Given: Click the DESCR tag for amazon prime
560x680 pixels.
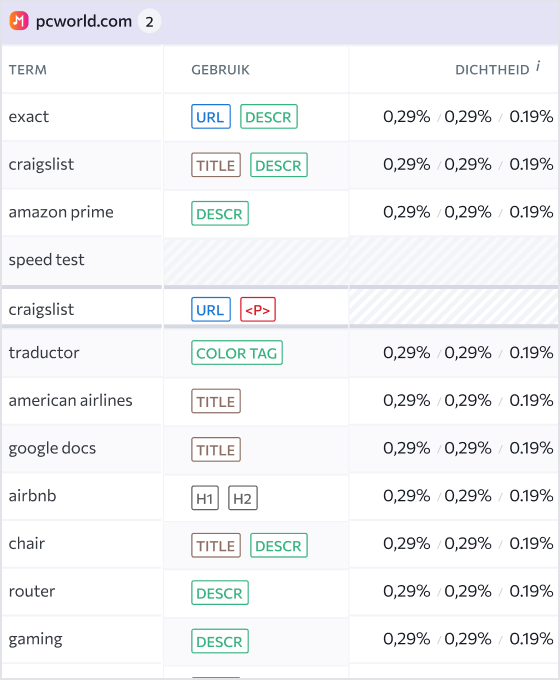Looking at the screenshot, I should tap(220, 213).
